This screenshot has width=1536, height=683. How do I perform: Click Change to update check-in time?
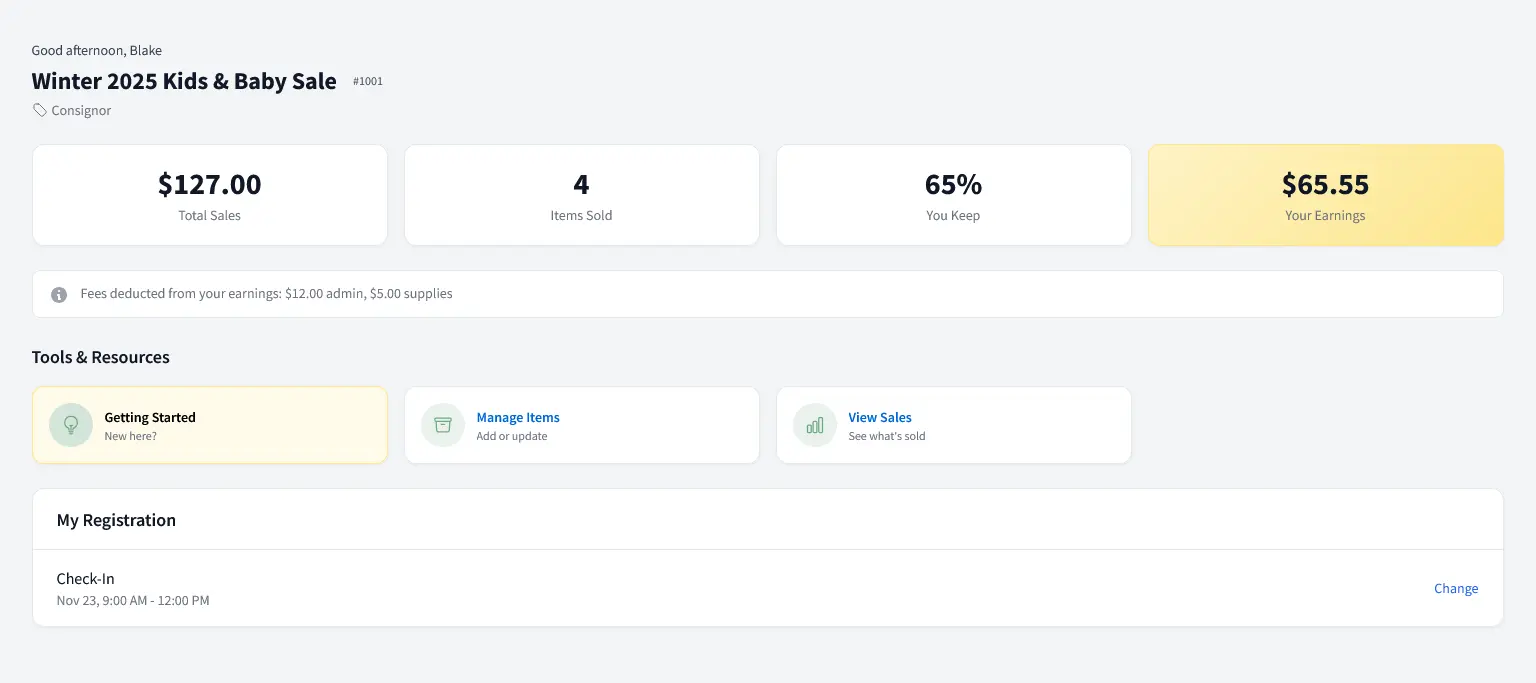tap(1456, 588)
